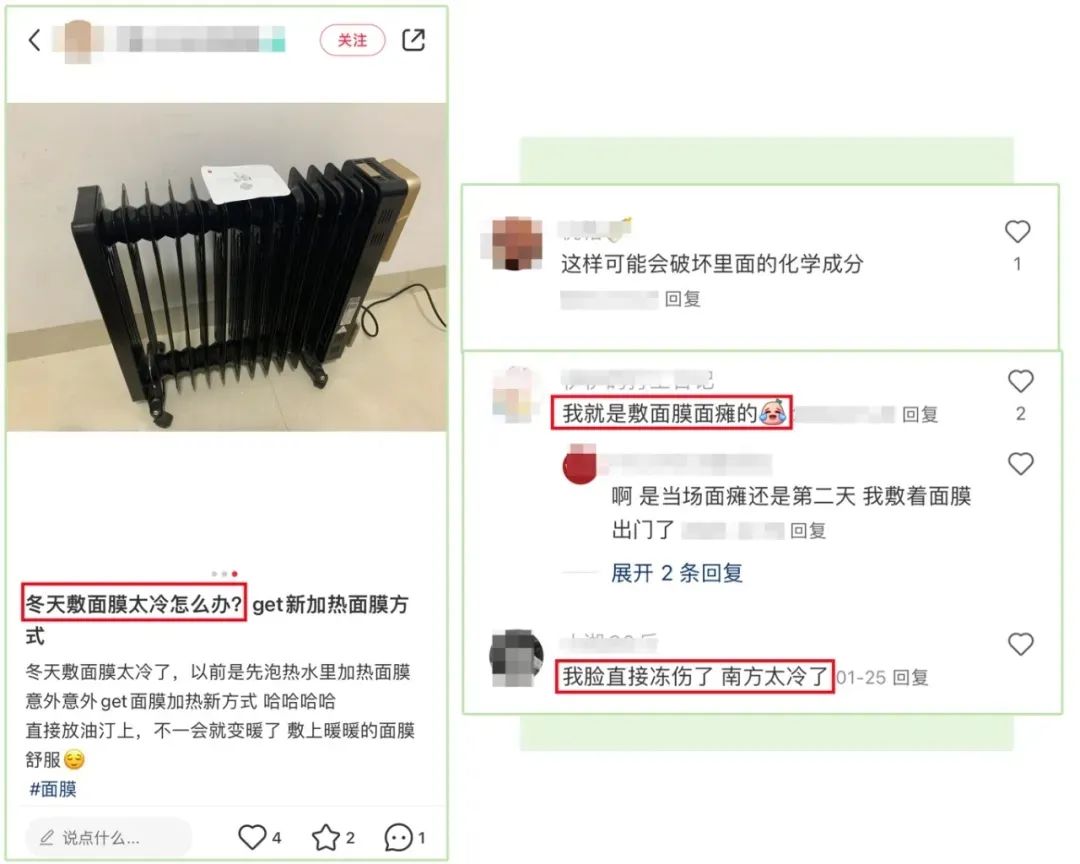Screen dimensions: 1080x864
Task: Like the comment about 化学成分
Action: (x=1017, y=232)
